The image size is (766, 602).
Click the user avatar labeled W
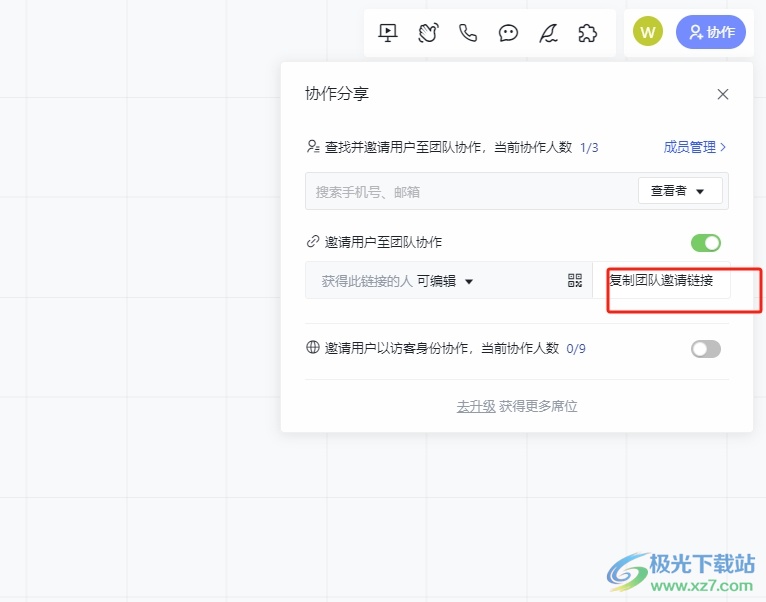coord(648,32)
